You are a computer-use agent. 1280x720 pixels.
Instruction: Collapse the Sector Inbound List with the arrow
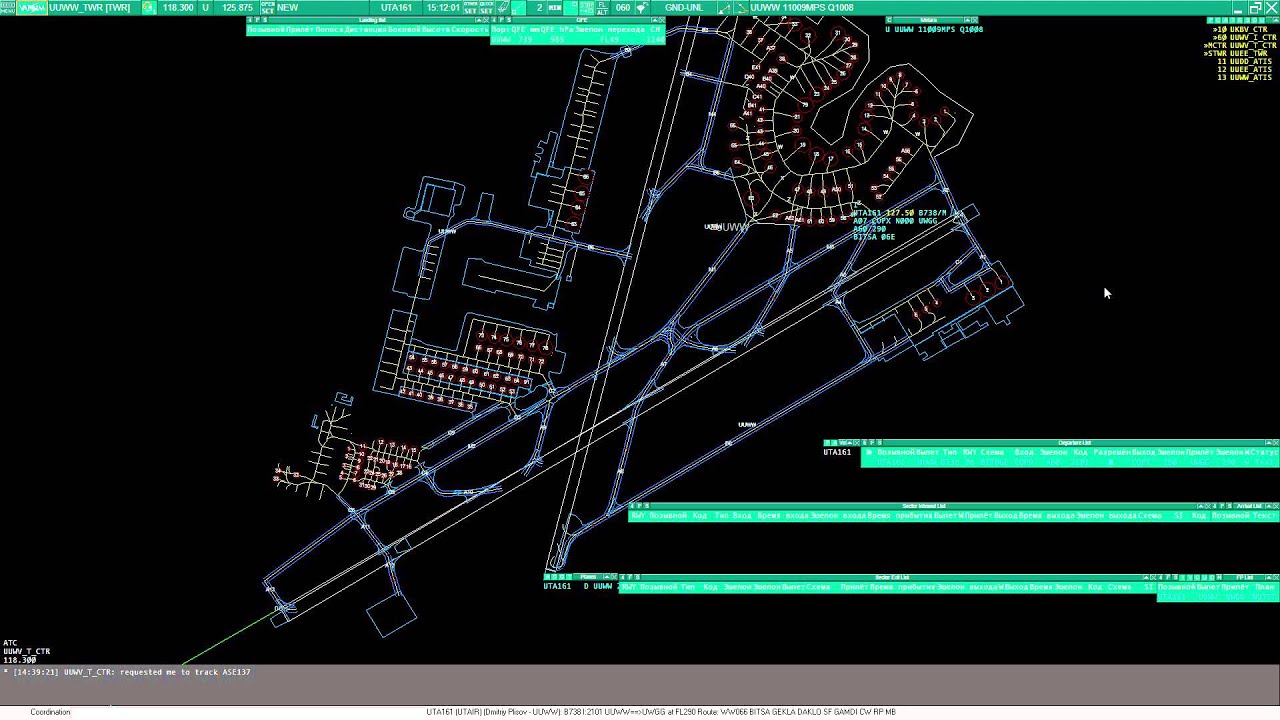(1200, 506)
